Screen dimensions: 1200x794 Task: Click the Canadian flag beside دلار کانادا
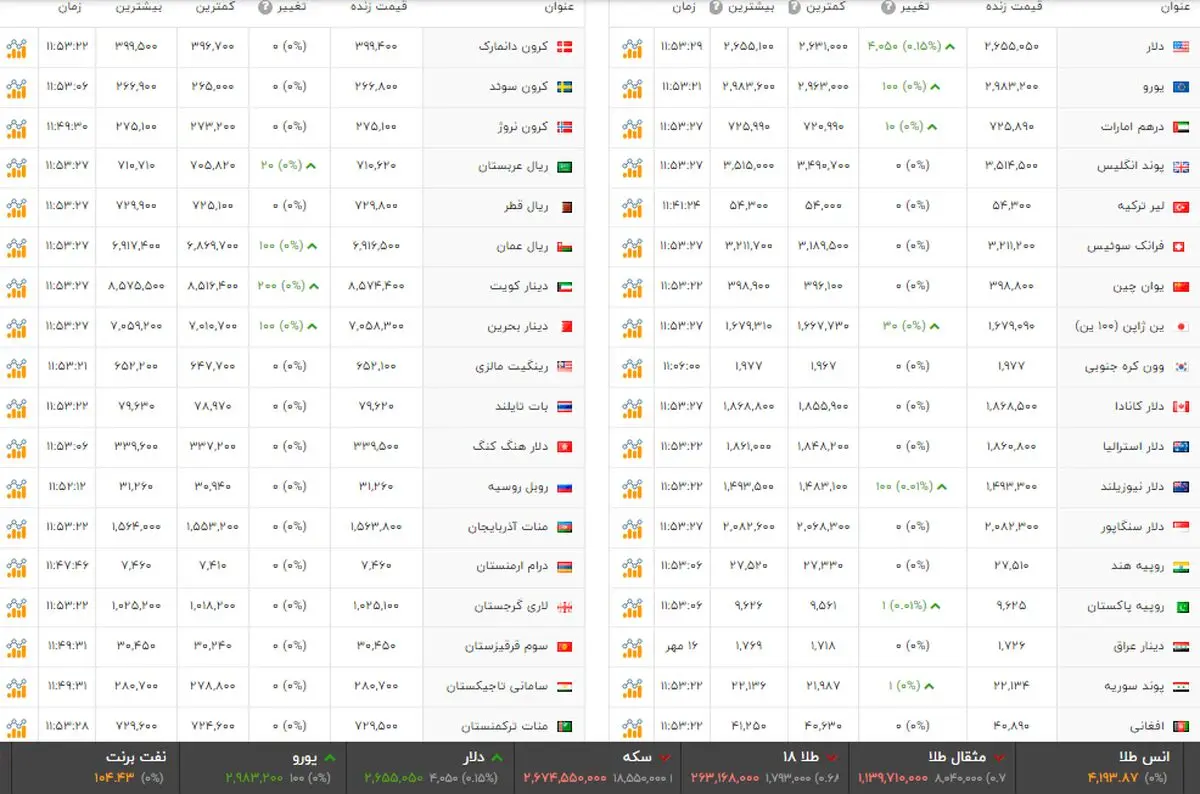point(1181,407)
